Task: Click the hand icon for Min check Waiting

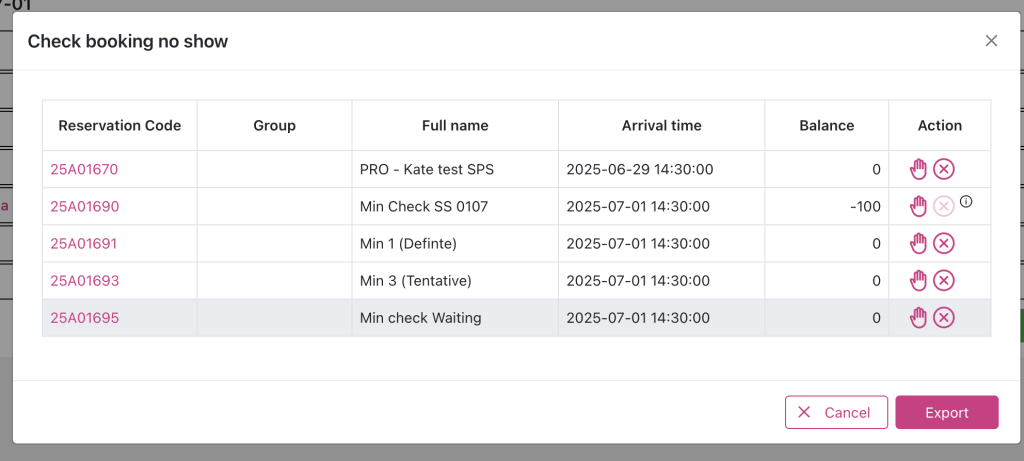Action: tap(918, 317)
